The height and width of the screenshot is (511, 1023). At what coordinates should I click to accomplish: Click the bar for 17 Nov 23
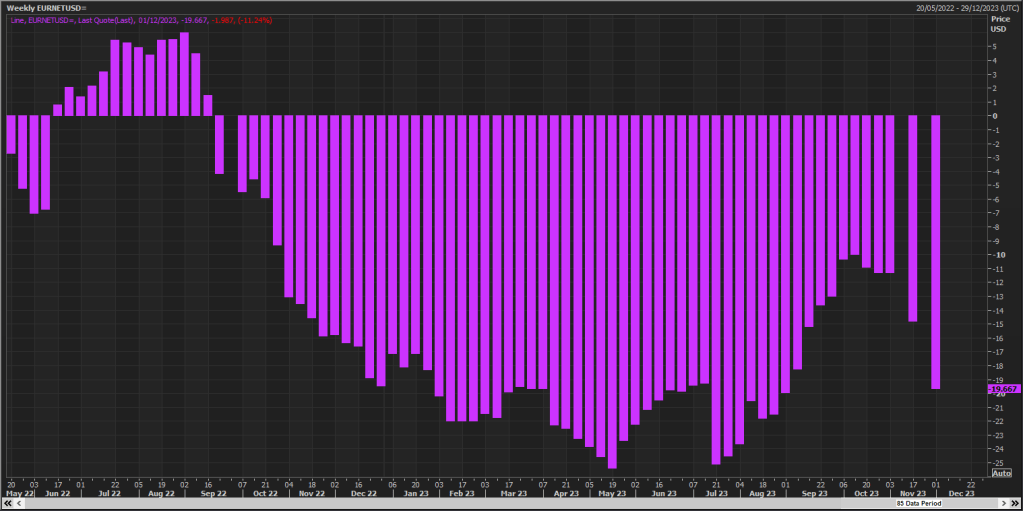[x=912, y=217]
